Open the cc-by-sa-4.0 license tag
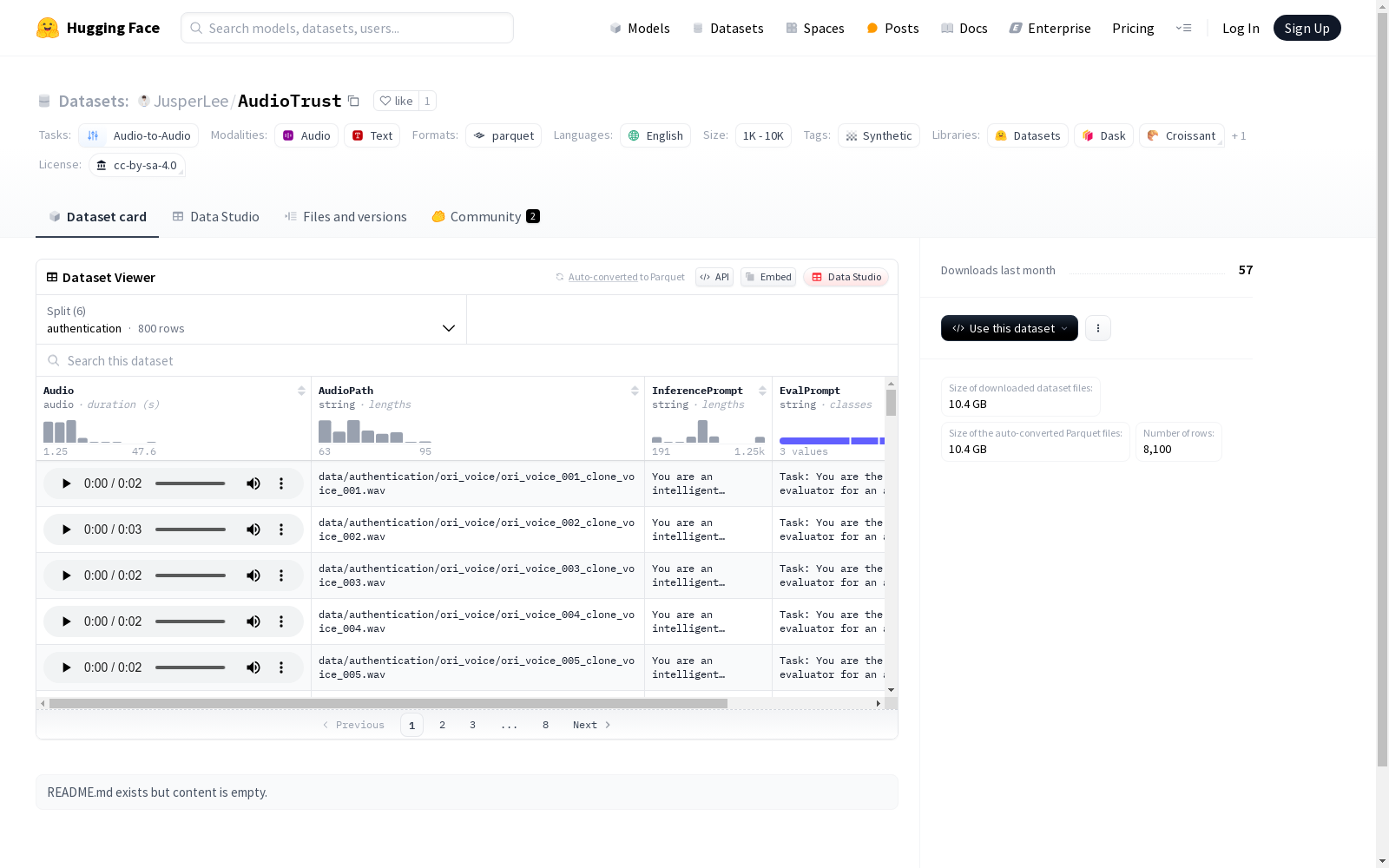This screenshot has width=1389, height=868. (137, 165)
